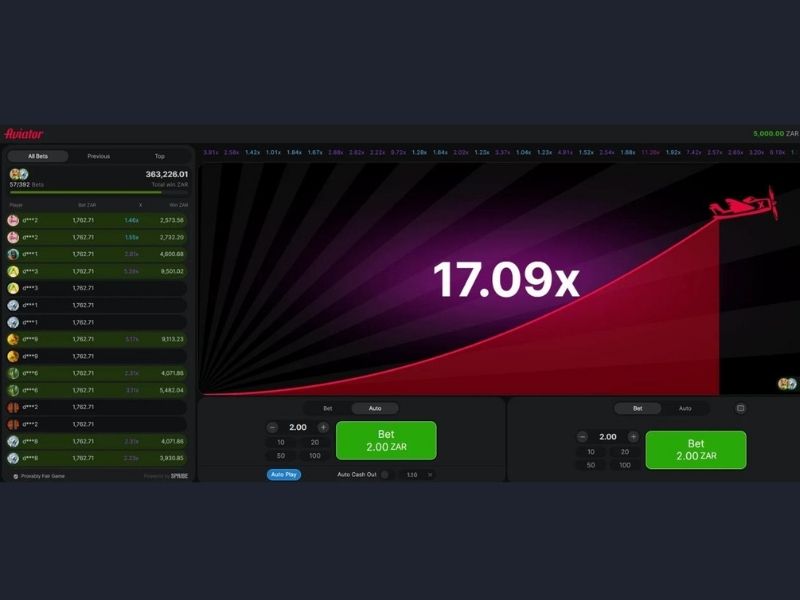Select the All Bets tab

38,156
